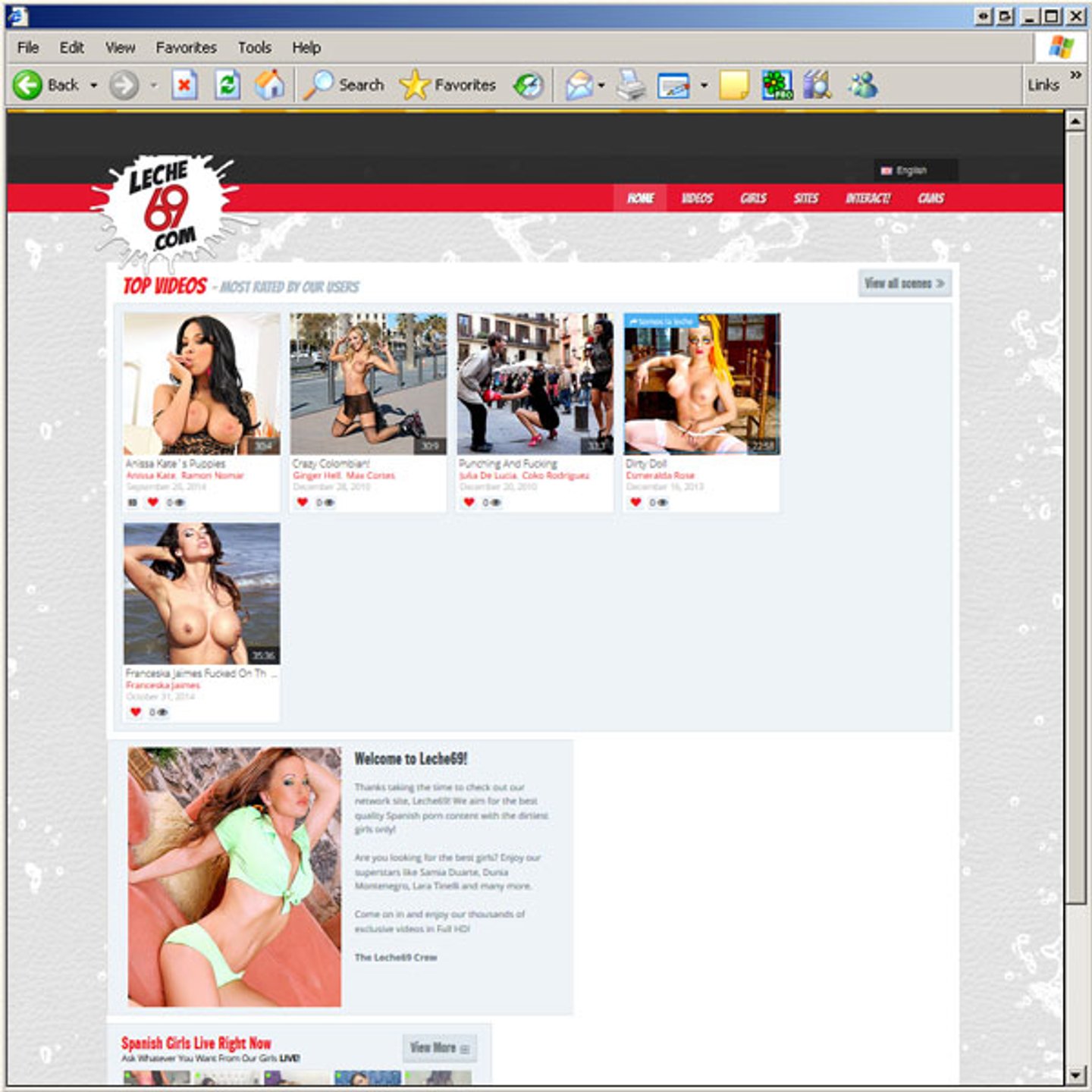Screen dimensions: 1092x1092
Task: Launch the Messenger icon in toolbar
Action: pos(862,85)
